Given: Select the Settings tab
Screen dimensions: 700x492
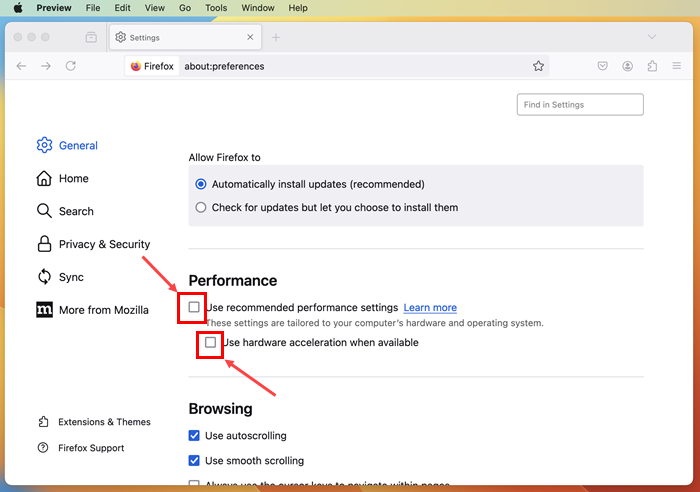Looking at the screenshot, I should pyautogui.click(x=185, y=38).
